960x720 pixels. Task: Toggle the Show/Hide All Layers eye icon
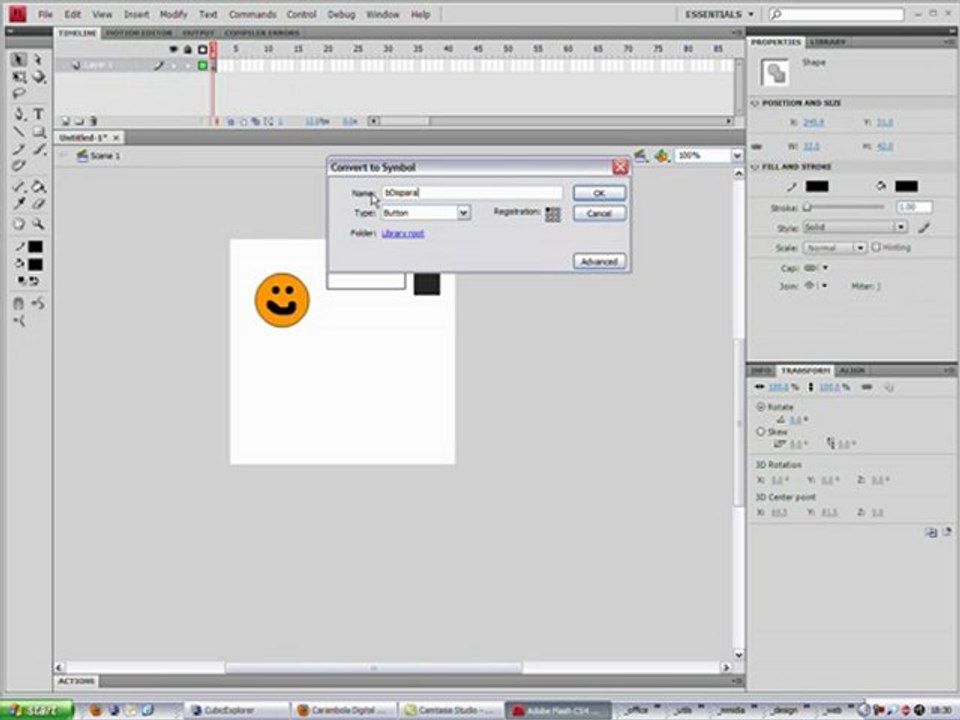tap(173, 49)
